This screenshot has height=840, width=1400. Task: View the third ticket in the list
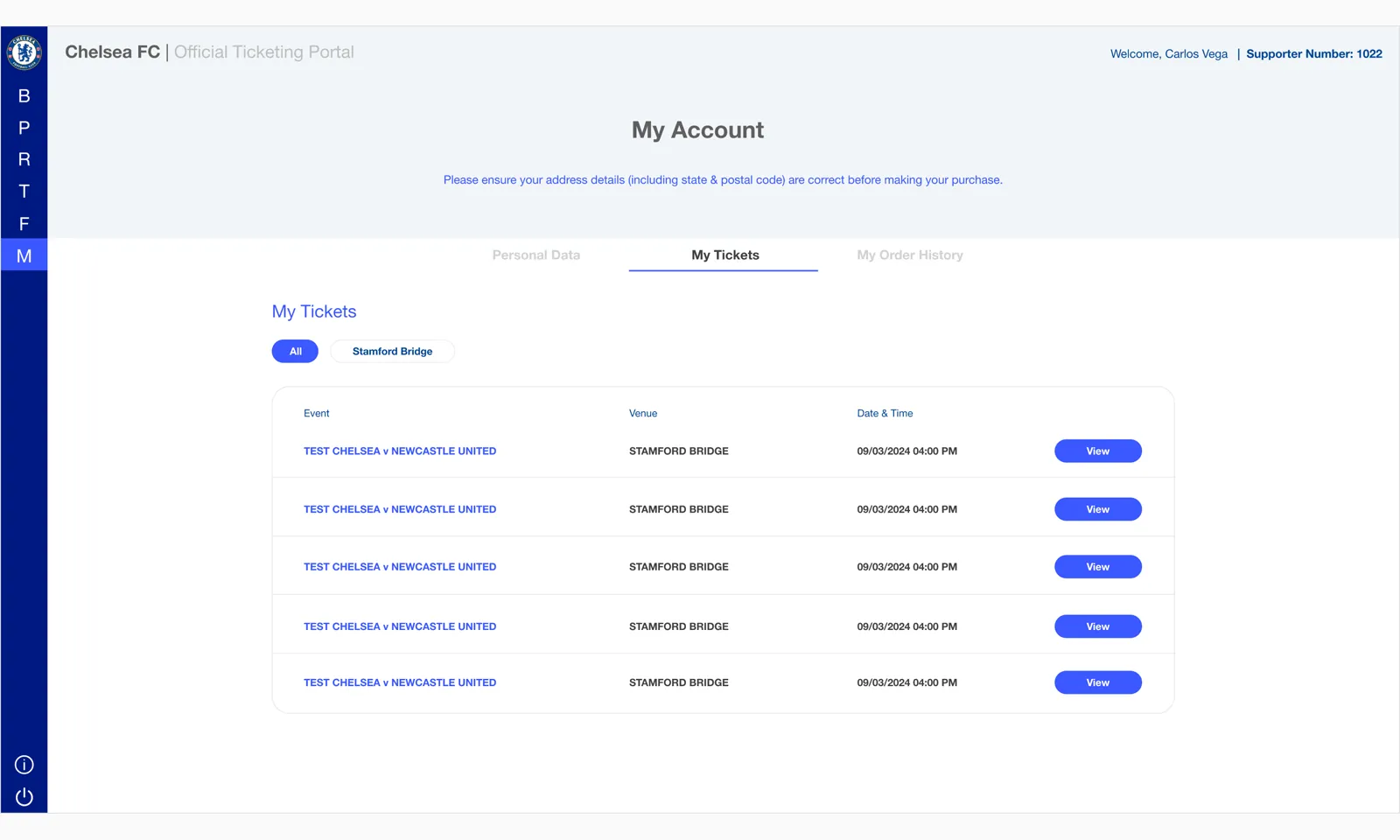click(1098, 567)
